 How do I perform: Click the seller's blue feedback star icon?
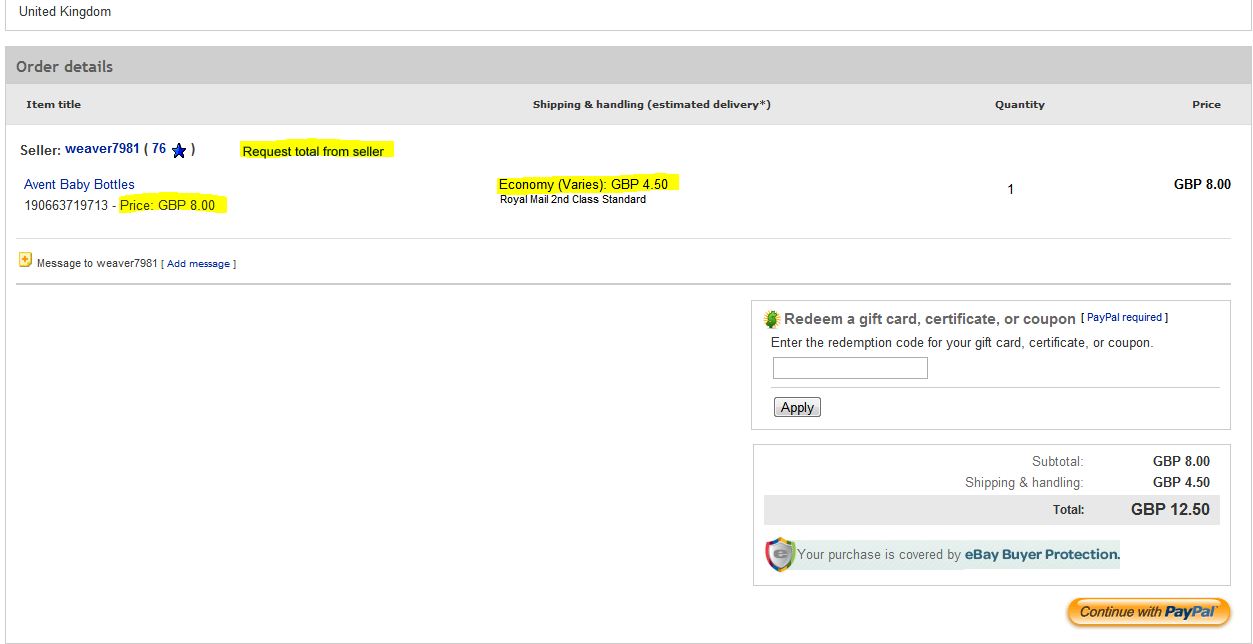[179, 151]
